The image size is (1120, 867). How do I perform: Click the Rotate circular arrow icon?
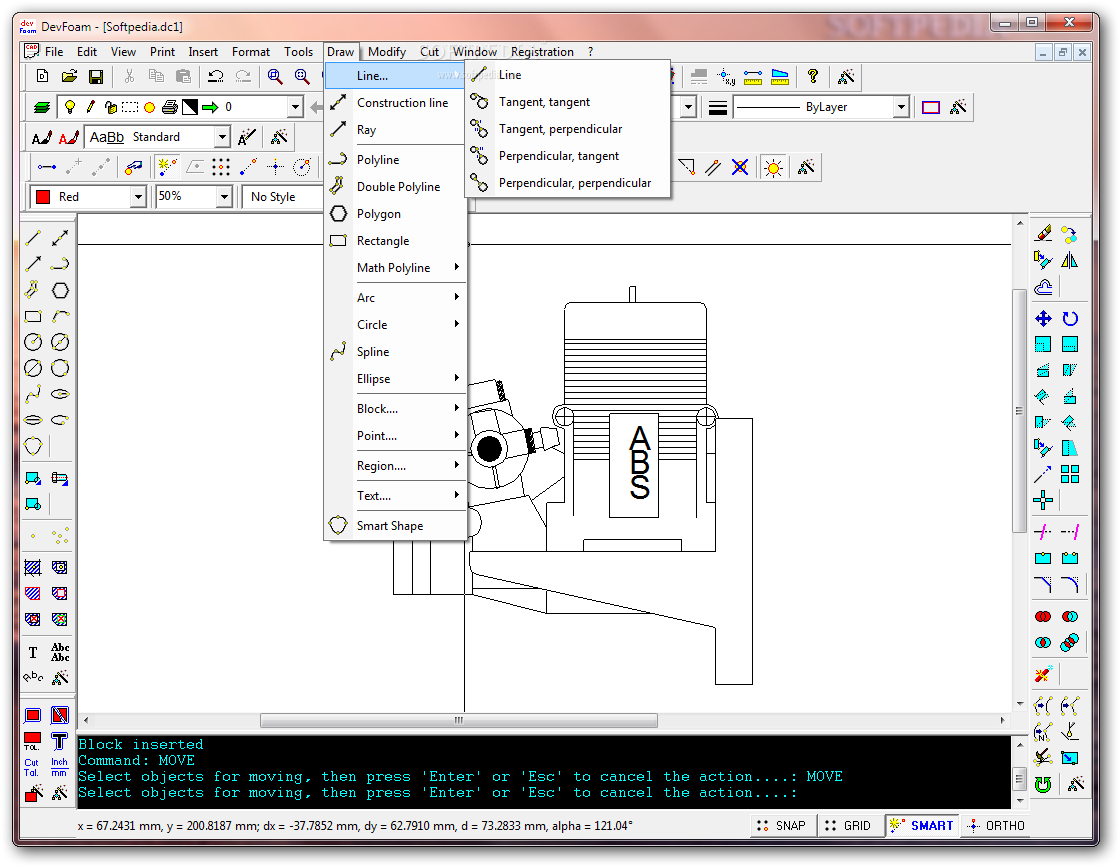tap(1070, 319)
